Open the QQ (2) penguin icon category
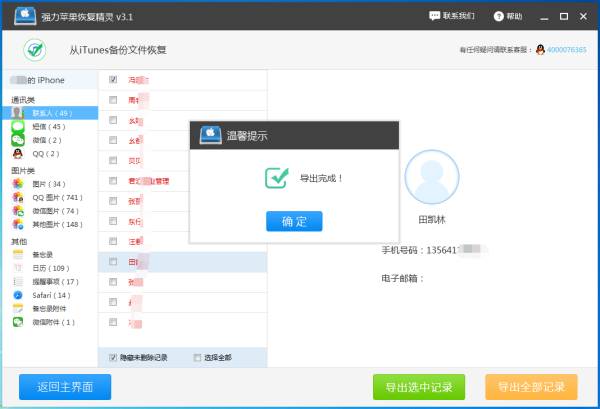 pyautogui.click(x=18, y=154)
